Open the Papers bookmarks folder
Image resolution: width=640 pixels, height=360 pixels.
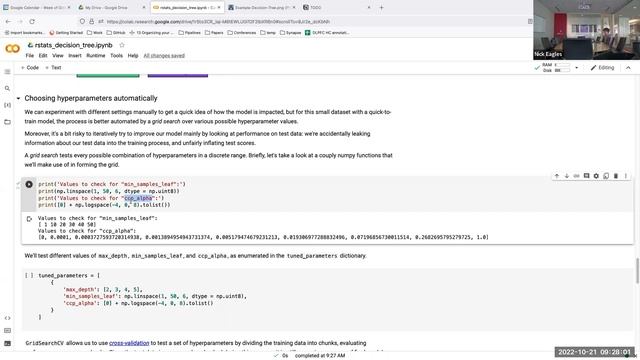pos(214,33)
